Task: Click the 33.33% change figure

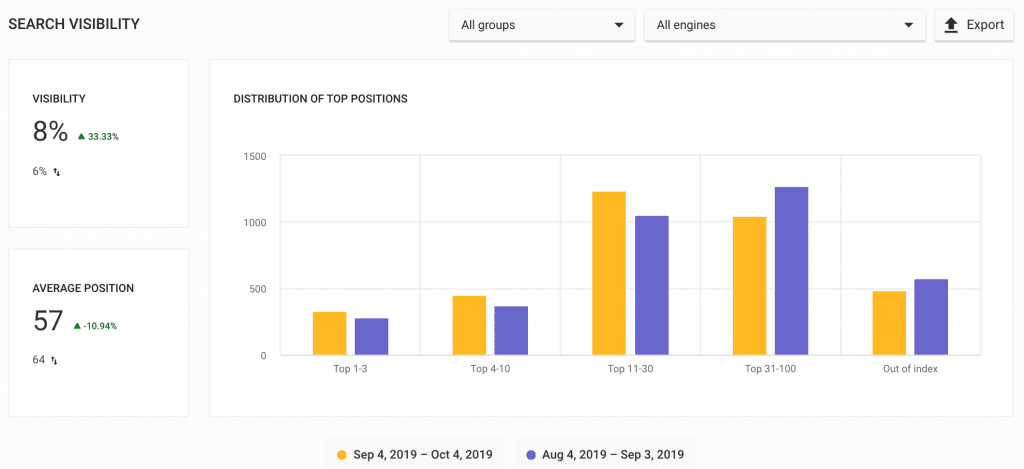Action: coord(103,137)
